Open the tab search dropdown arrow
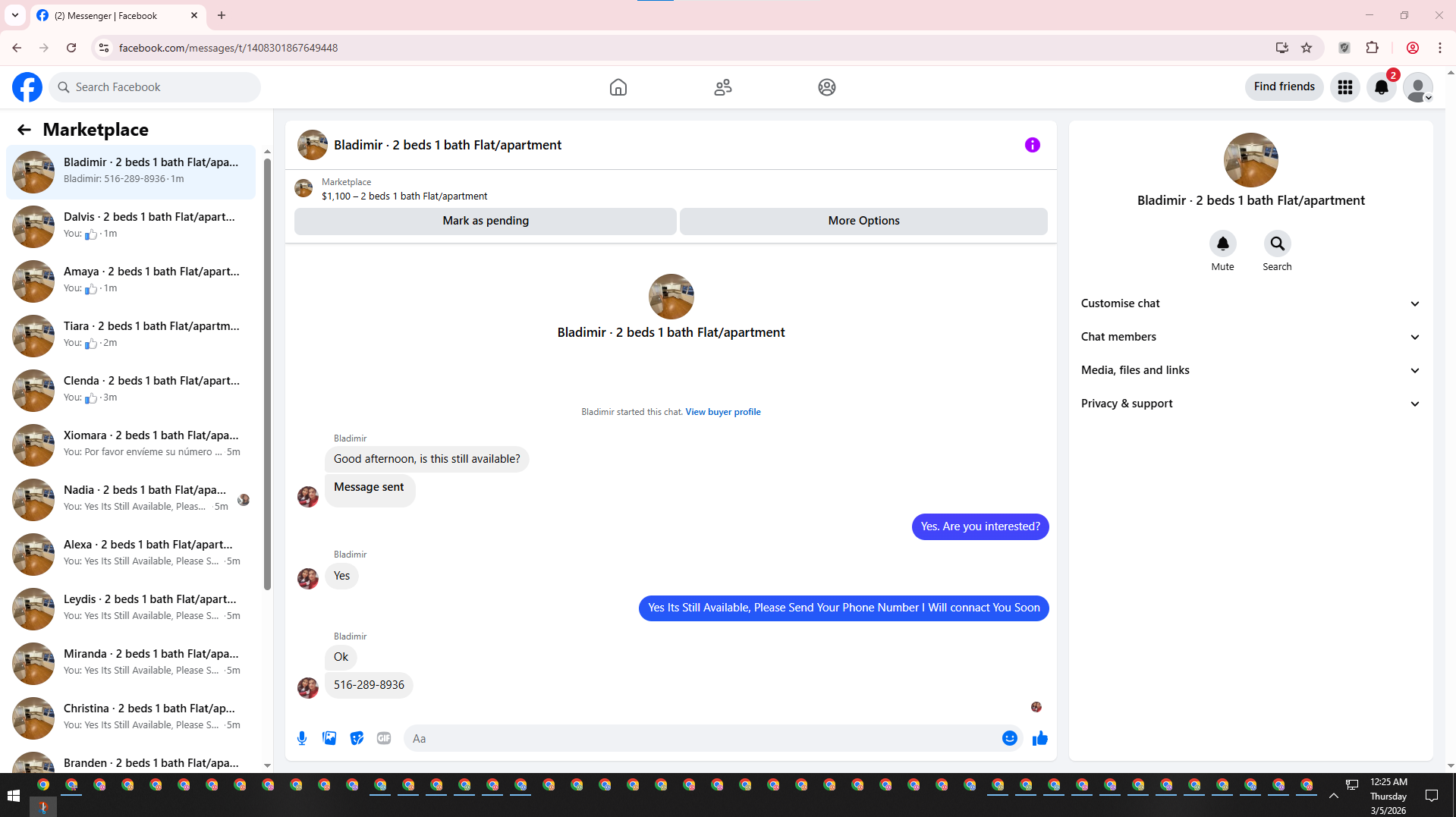Image resolution: width=1456 pixels, height=817 pixels. coord(15,15)
